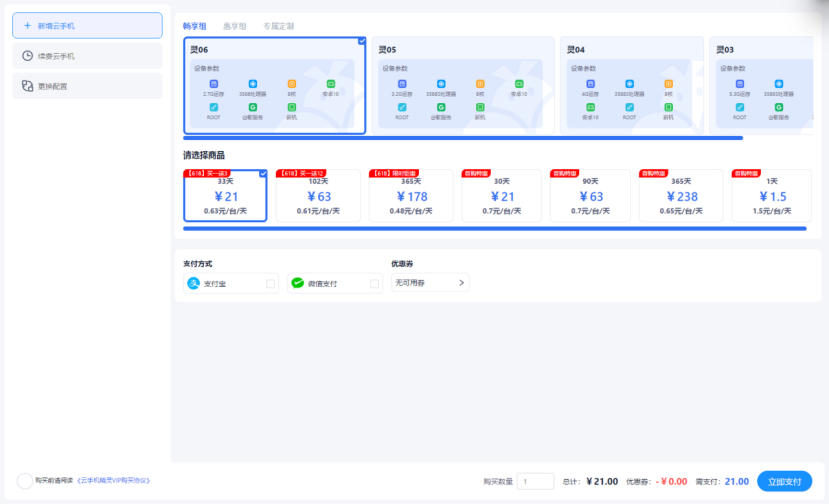
Task: Click the 立即支付 button
Action: pyautogui.click(x=784, y=481)
